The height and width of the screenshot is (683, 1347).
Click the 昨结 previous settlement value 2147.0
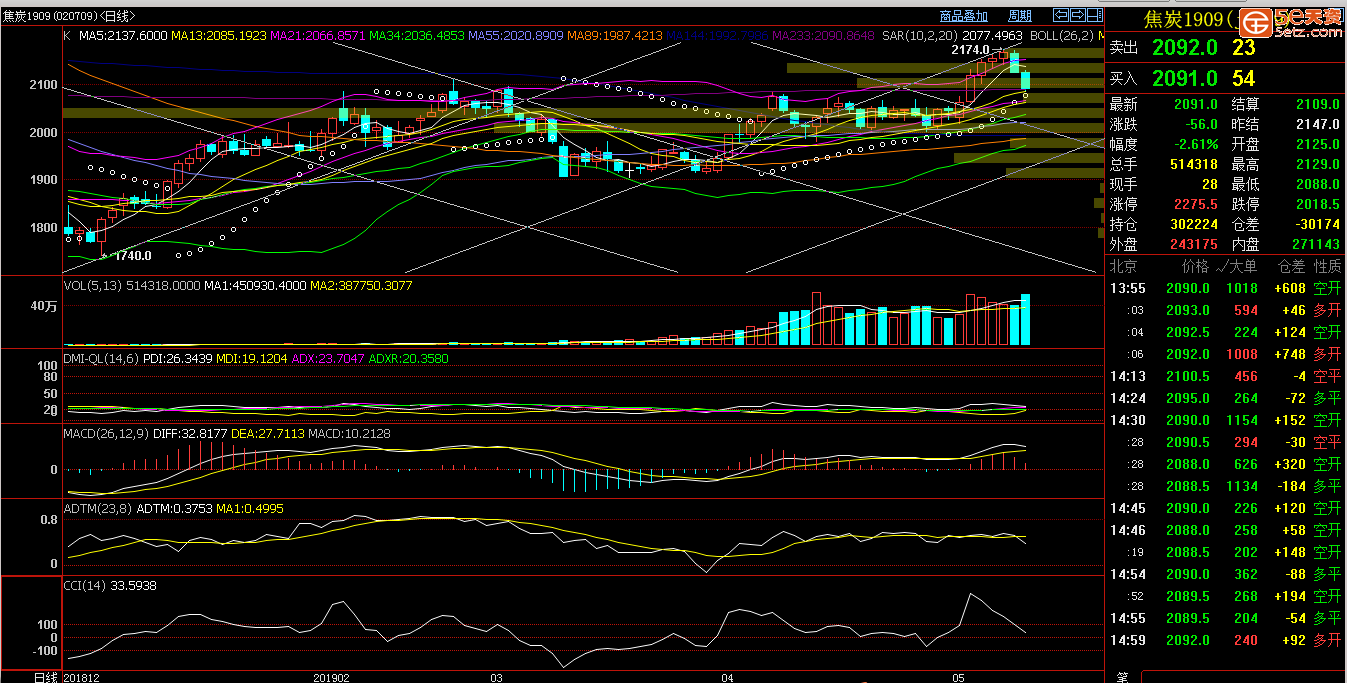point(1318,124)
